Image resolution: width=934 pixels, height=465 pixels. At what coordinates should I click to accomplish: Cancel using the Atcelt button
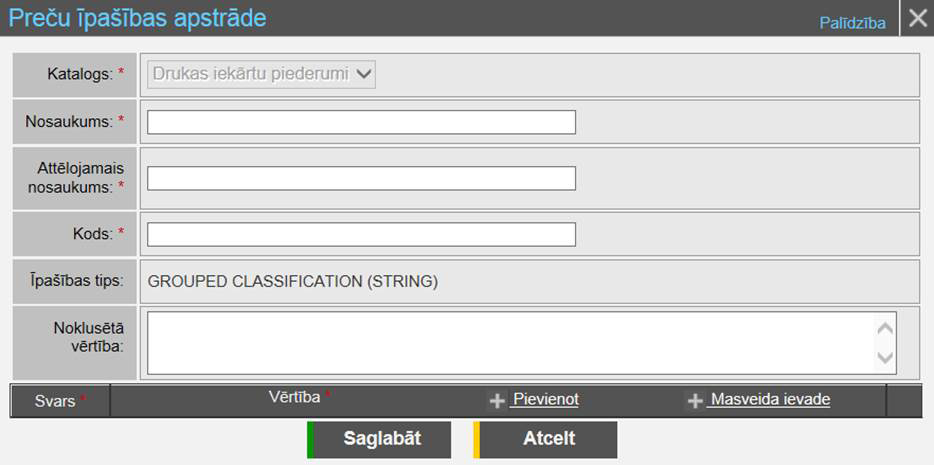(x=547, y=439)
